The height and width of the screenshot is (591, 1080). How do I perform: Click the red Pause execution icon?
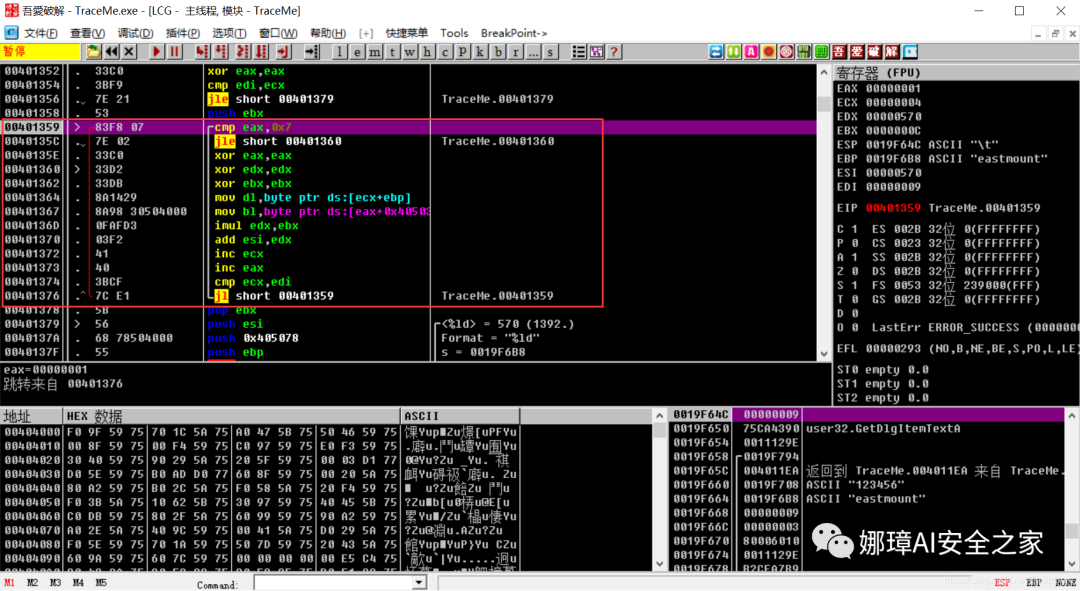(174, 52)
